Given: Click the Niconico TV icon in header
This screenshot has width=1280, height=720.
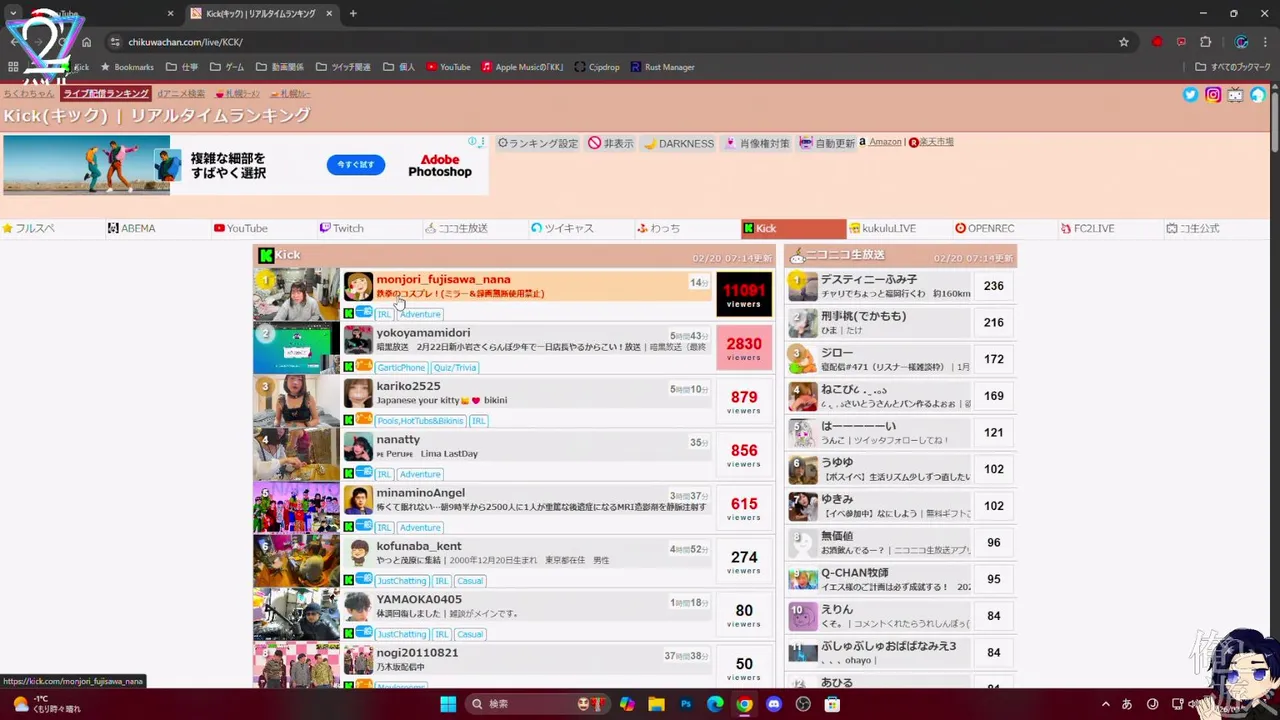Looking at the screenshot, I should (1235, 95).
